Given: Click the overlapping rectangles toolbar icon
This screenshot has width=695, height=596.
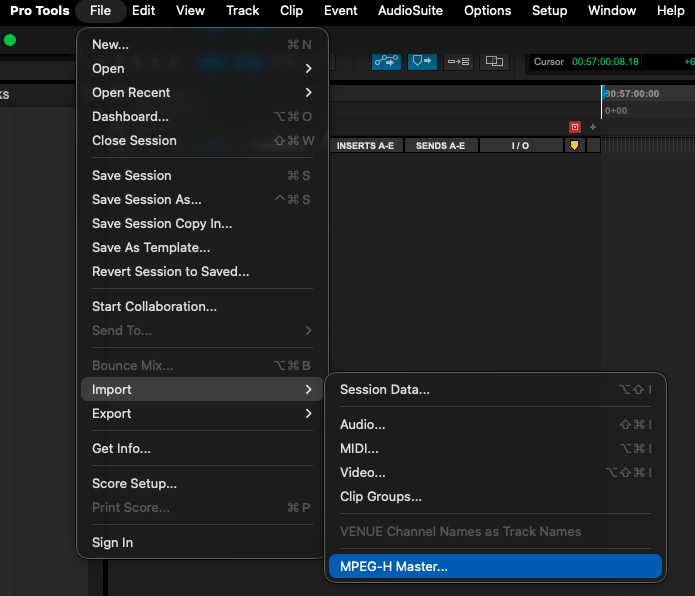Looking at the screenshot, I should point(494,61).
